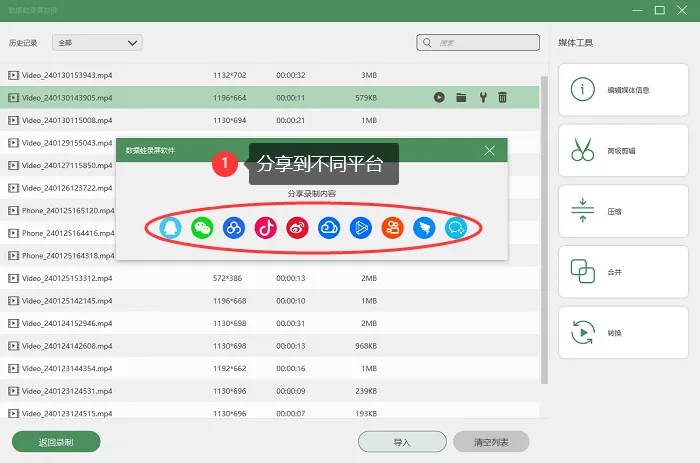The height and width of the screenshot is (463, 700).
Task: Click the 导入 import button
Action: click(402, 442)
